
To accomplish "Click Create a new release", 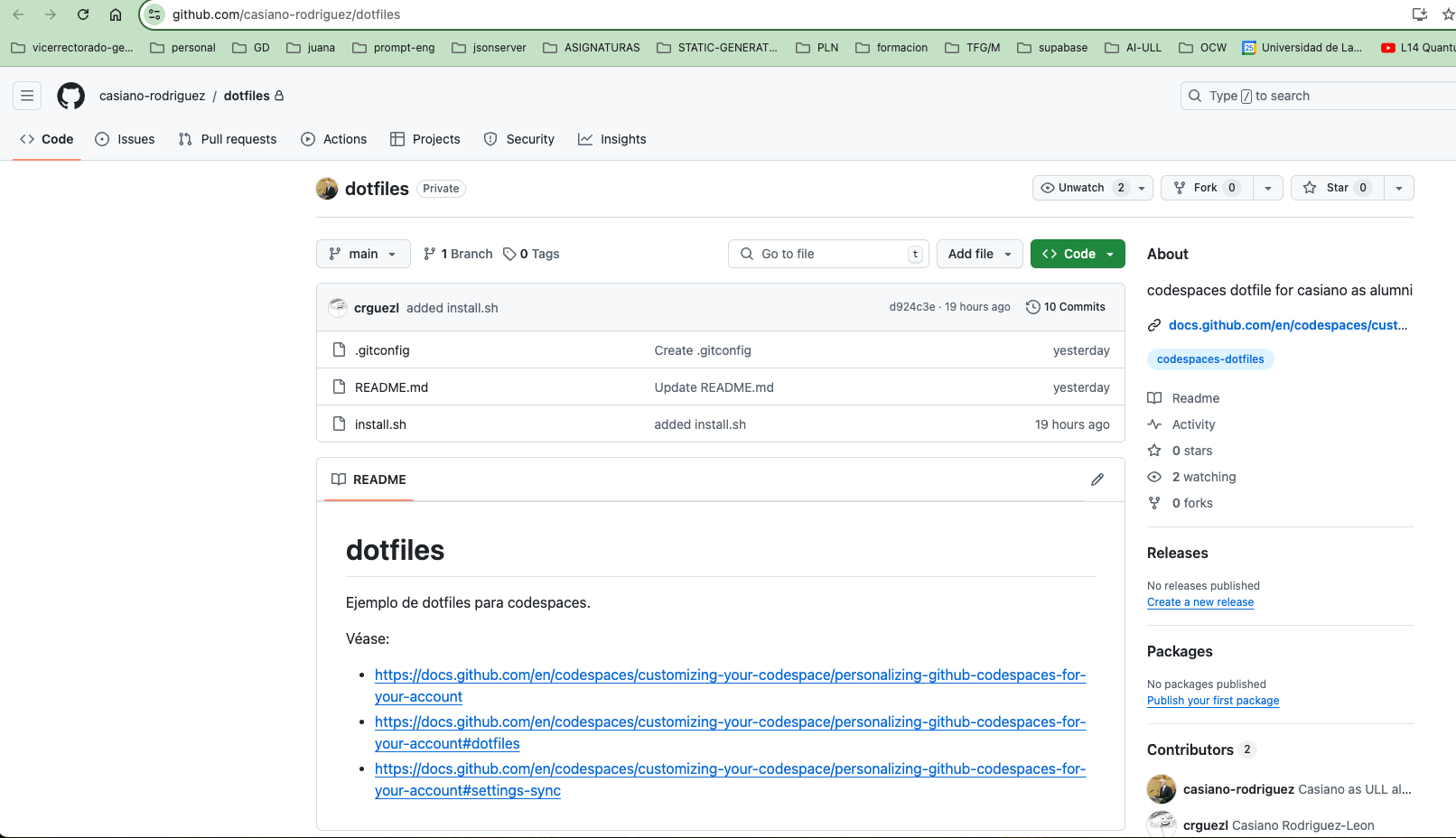I will 1200,602.
